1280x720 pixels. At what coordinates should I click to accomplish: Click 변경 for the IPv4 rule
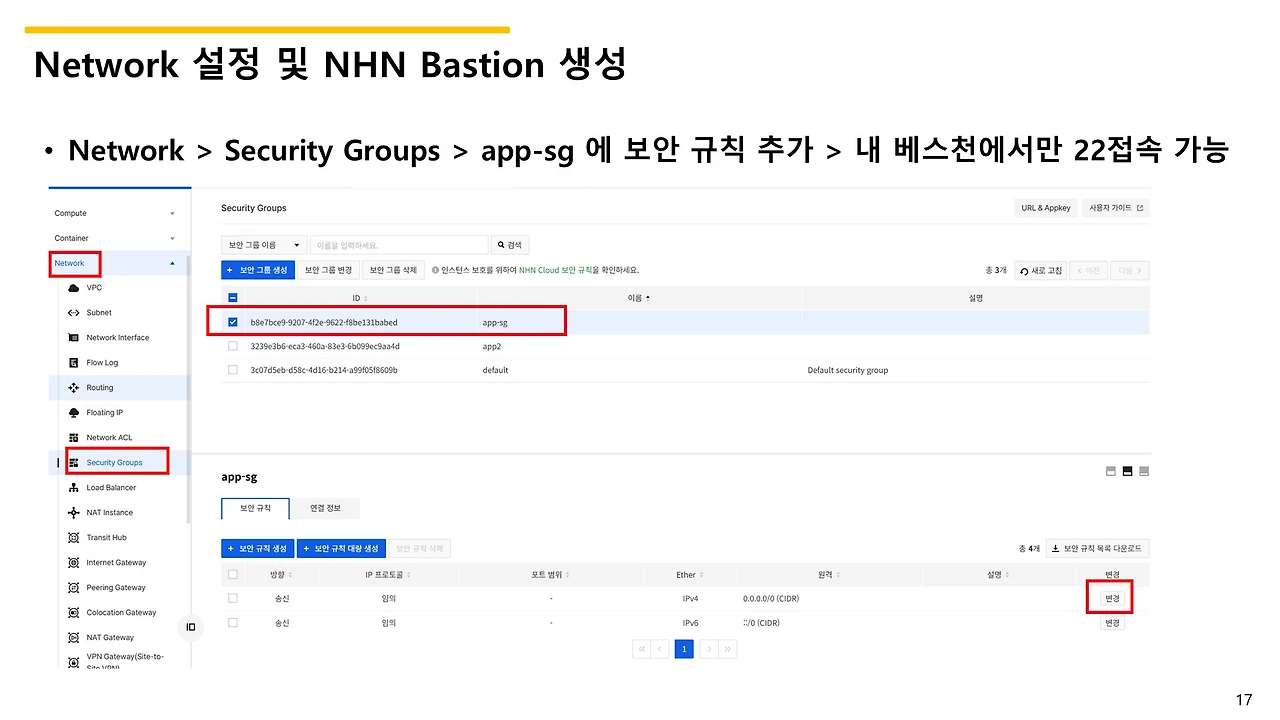coord(1112,598)
